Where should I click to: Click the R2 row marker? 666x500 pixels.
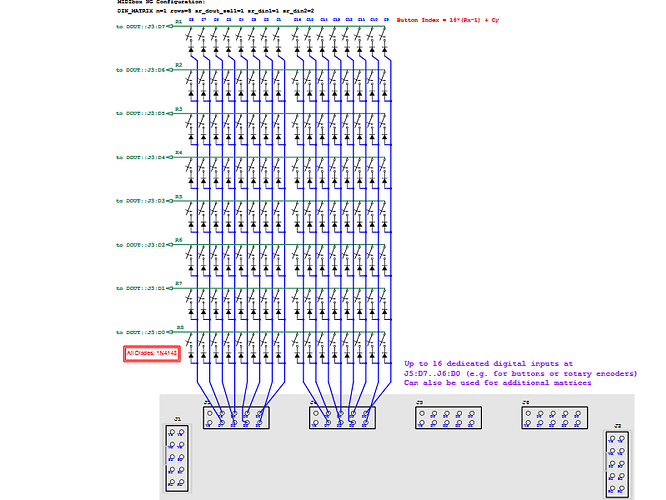[179, 65]
